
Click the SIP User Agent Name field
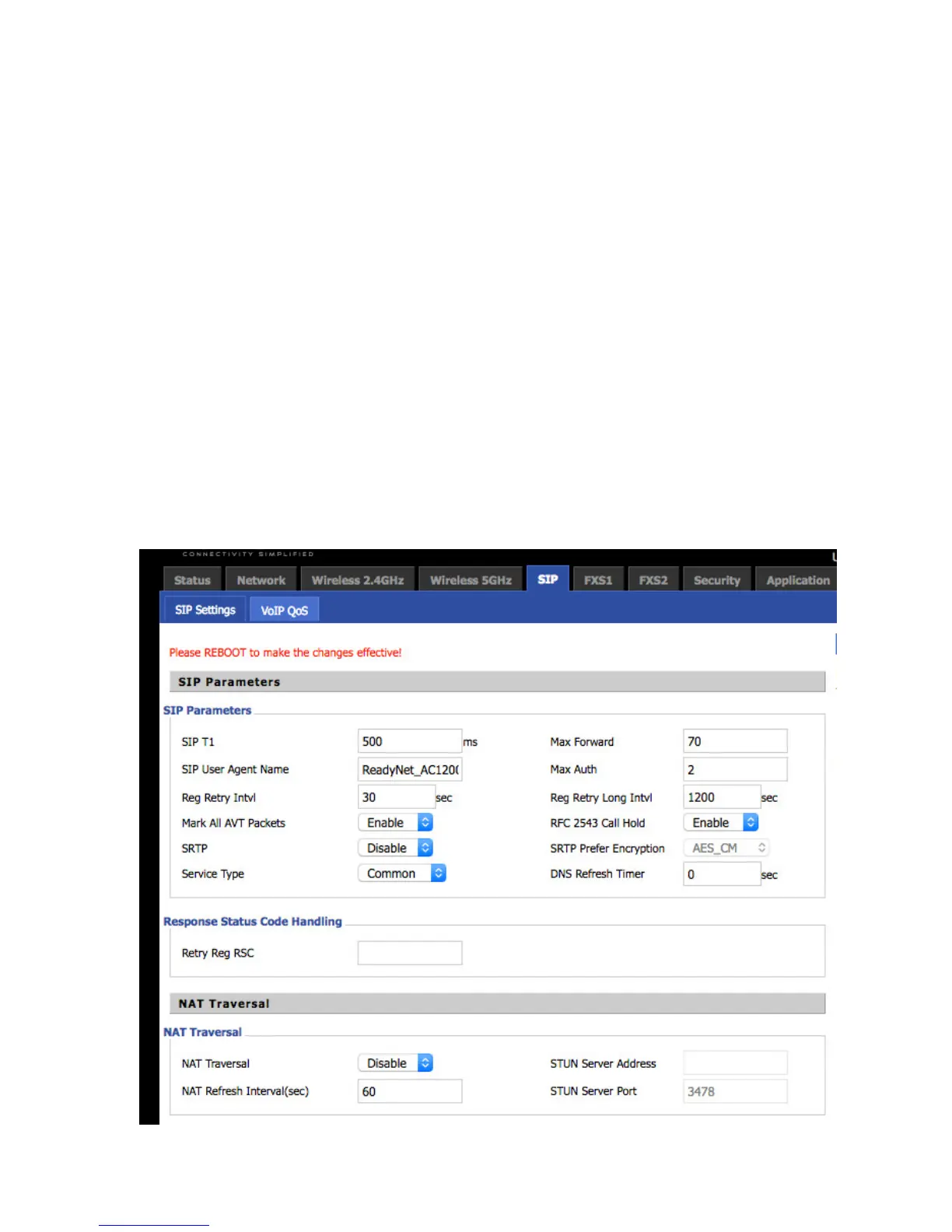[410, 769]
